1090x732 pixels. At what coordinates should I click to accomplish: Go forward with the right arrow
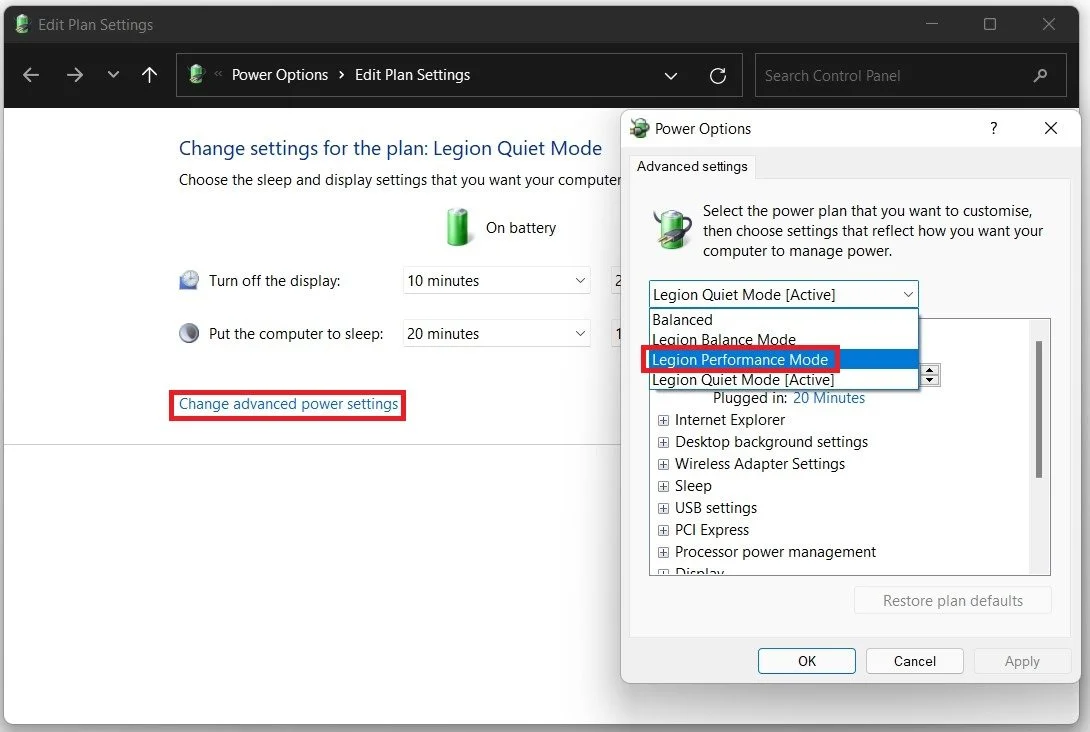pos(74,75)
